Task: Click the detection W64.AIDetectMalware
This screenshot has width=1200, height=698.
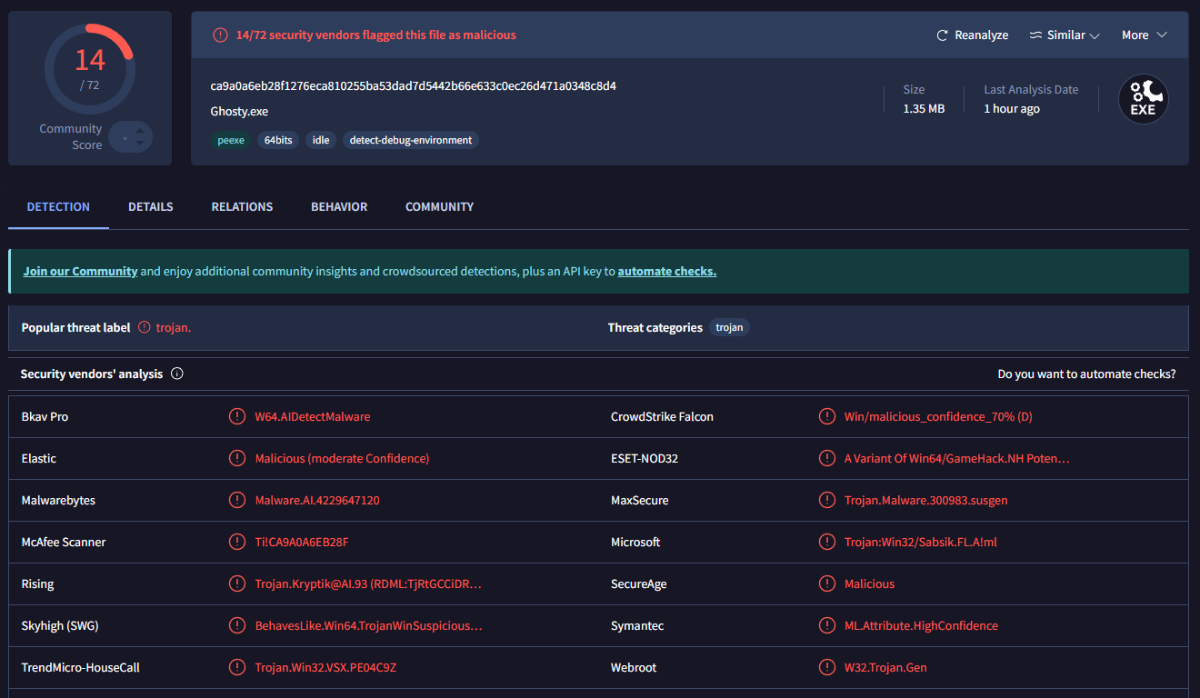Action: [x=312, y=416]
